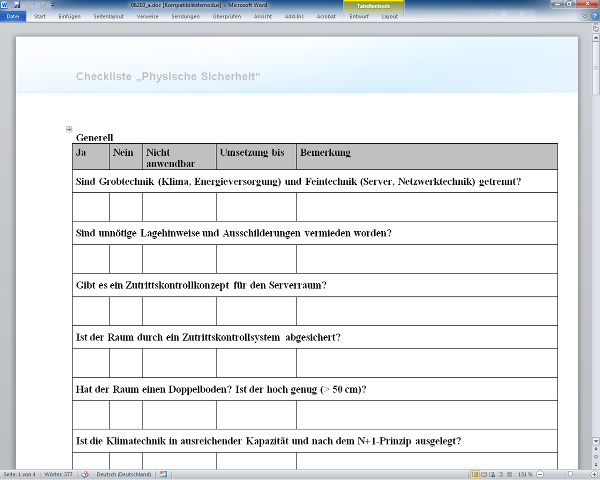Click the Save icon in quick access toolbar
This screenshot has height=480, width=600.
pos(17,5)
